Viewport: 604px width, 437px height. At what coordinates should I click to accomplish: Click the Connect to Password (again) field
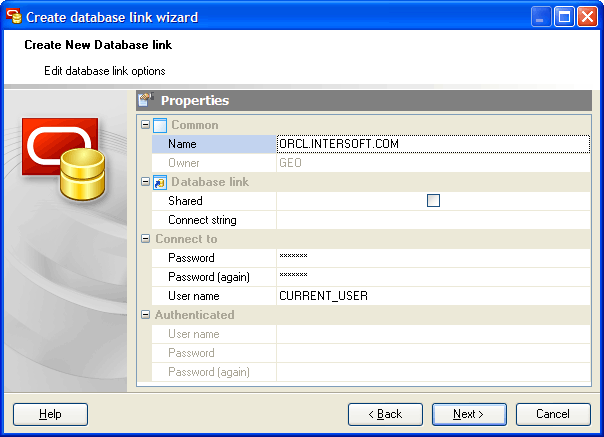click(x=433, y=277)
